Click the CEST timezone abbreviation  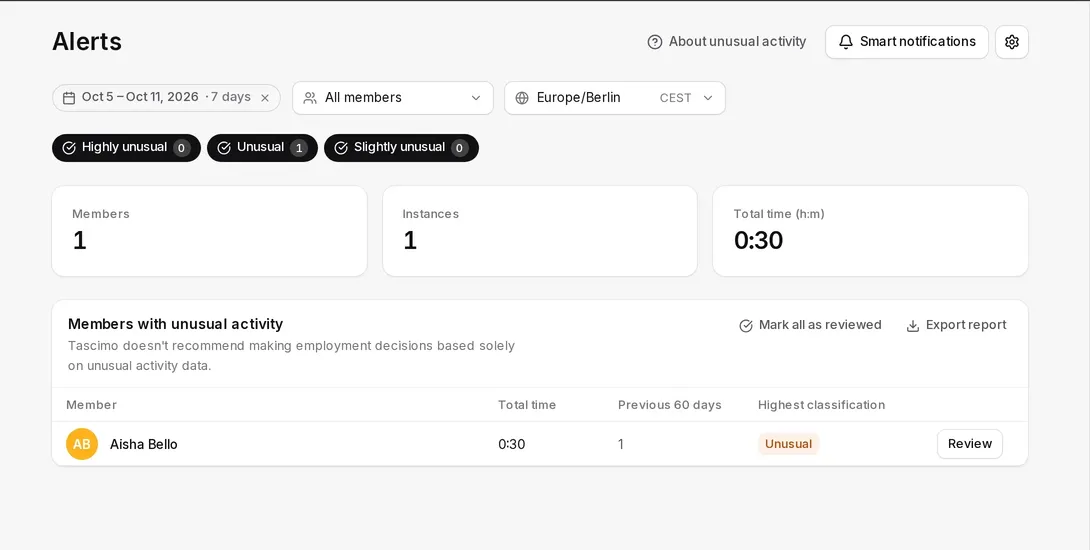click(x=675, y=98)
